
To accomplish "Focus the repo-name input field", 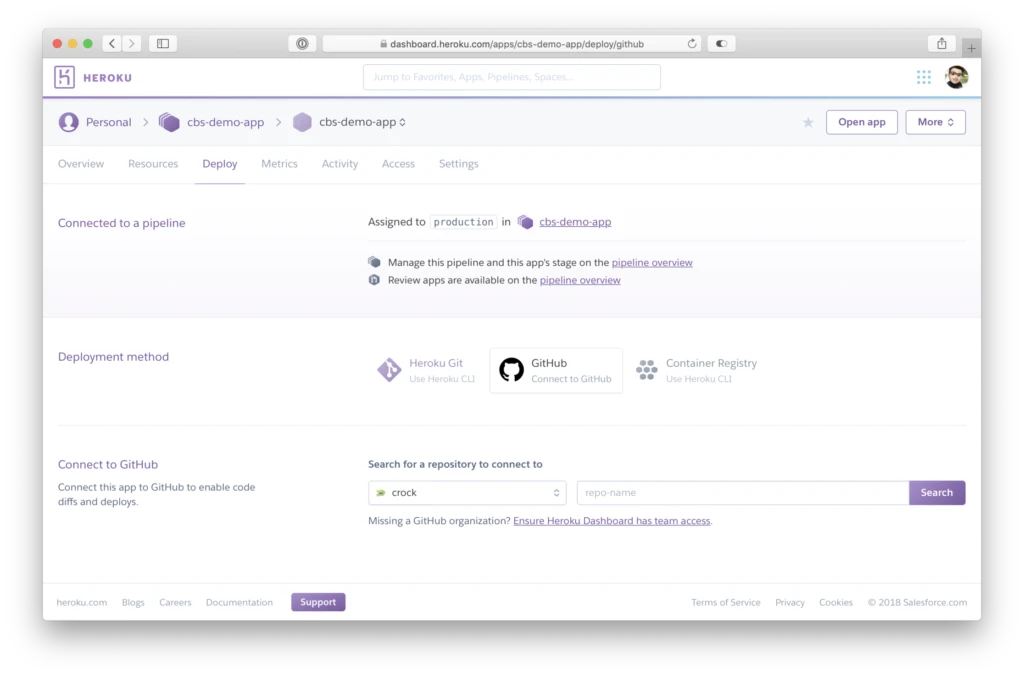I will [743, 493].
